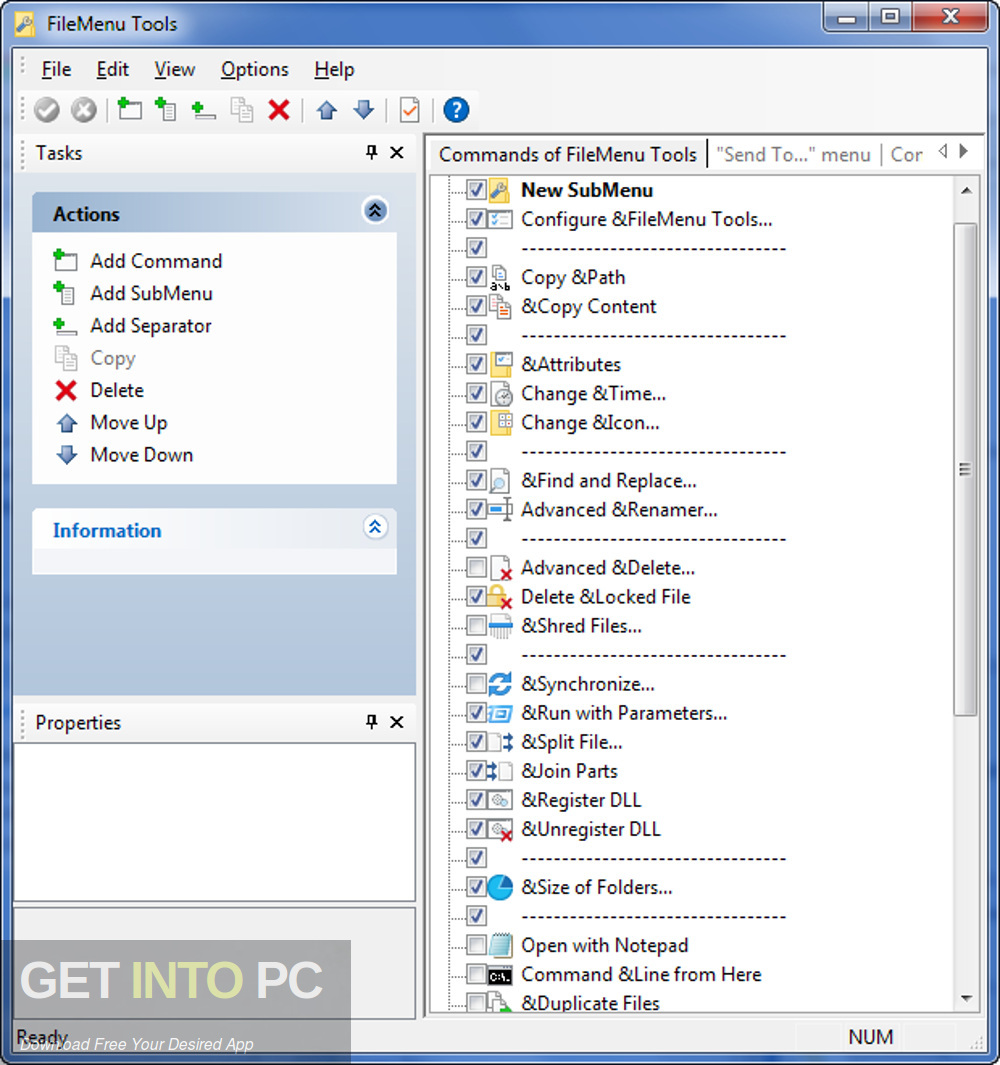Click the Move Up arrow toolbar icon

coord(327,110)
